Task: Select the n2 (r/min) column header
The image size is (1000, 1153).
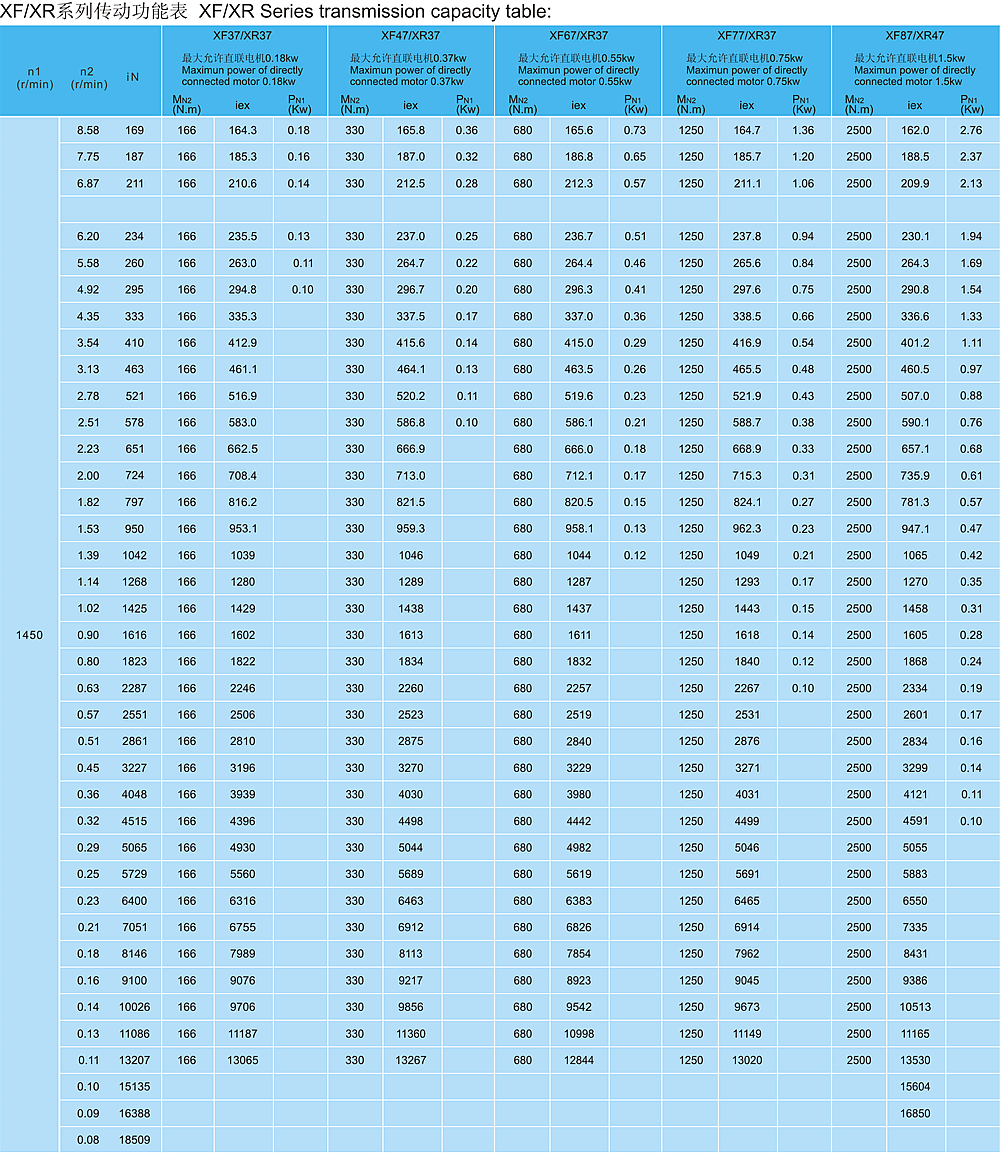Action: pos(88,78)
